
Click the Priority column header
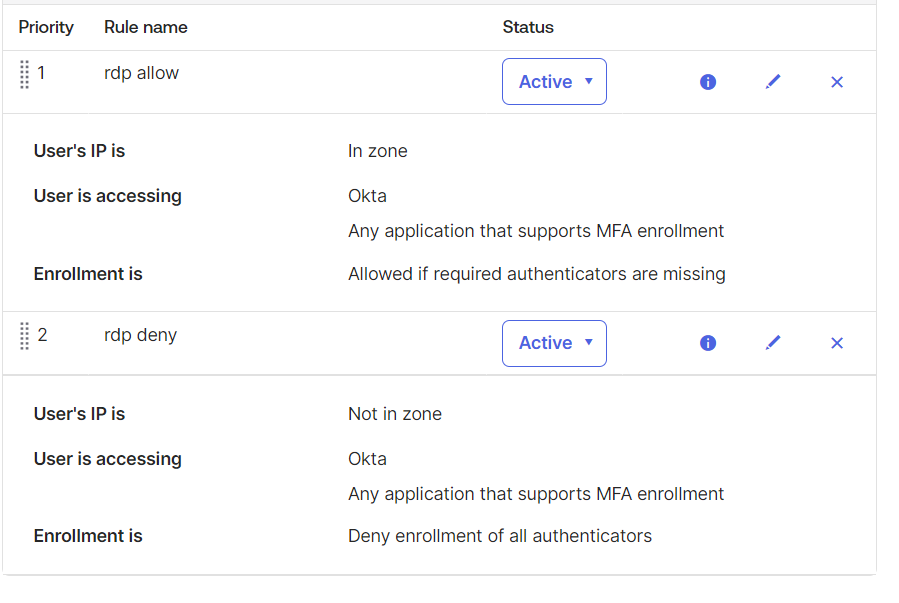click(x=46, y=27)
